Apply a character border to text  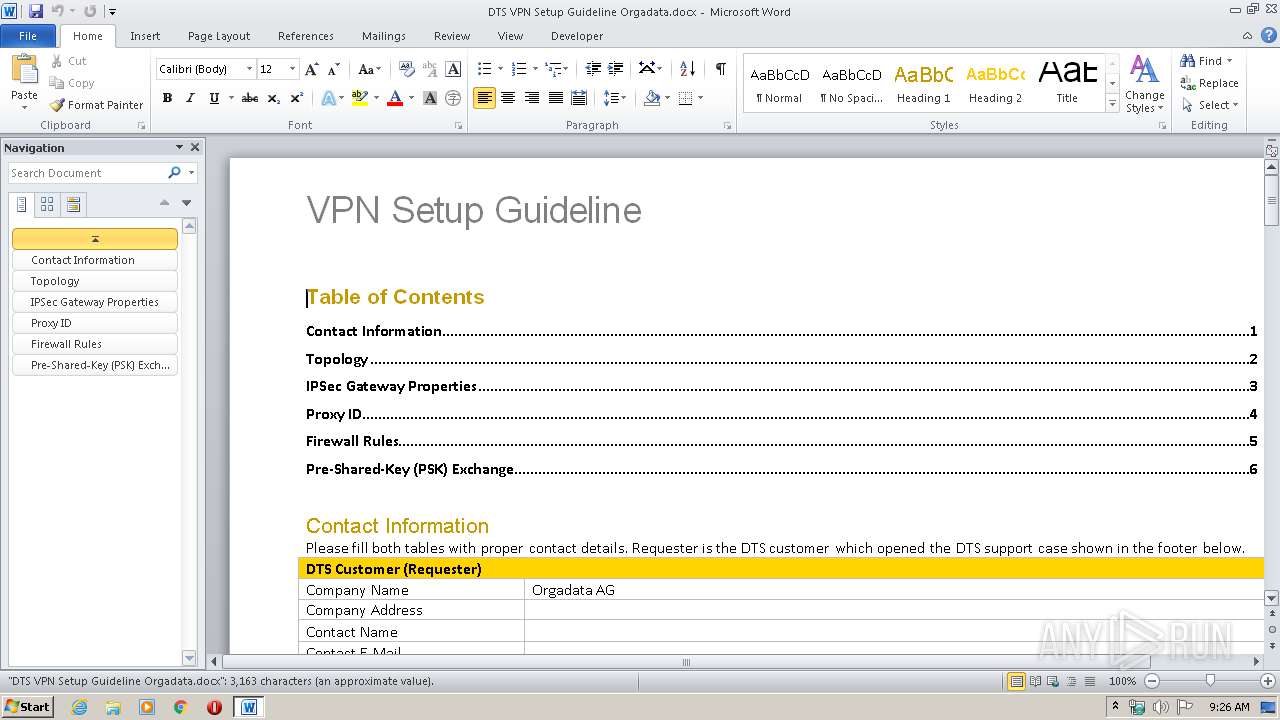coord(453,69)
